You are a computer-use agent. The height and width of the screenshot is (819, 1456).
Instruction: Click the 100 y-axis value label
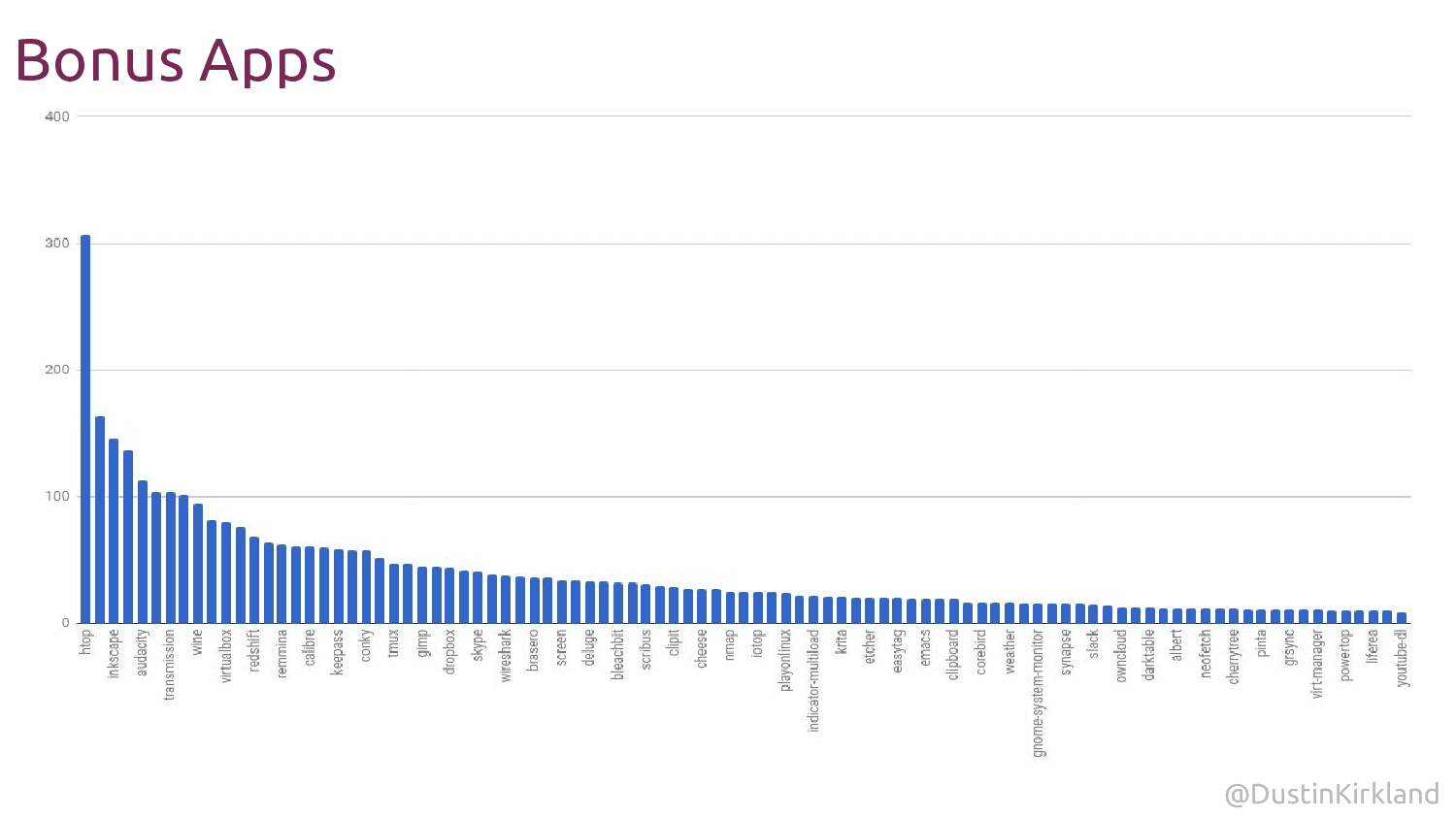click(x=57, y=497)
